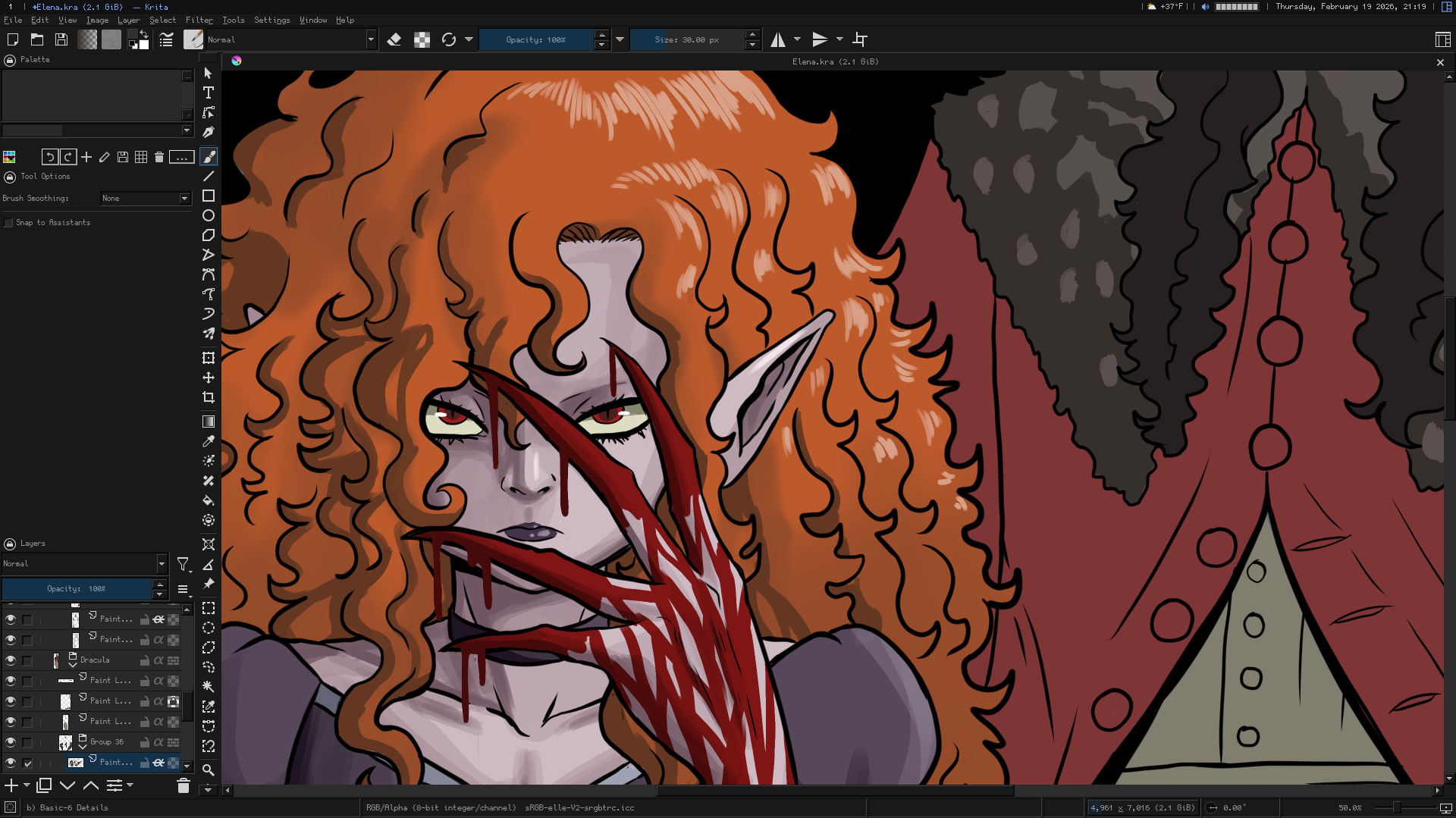Open the Settings menu

pos(271,20)
